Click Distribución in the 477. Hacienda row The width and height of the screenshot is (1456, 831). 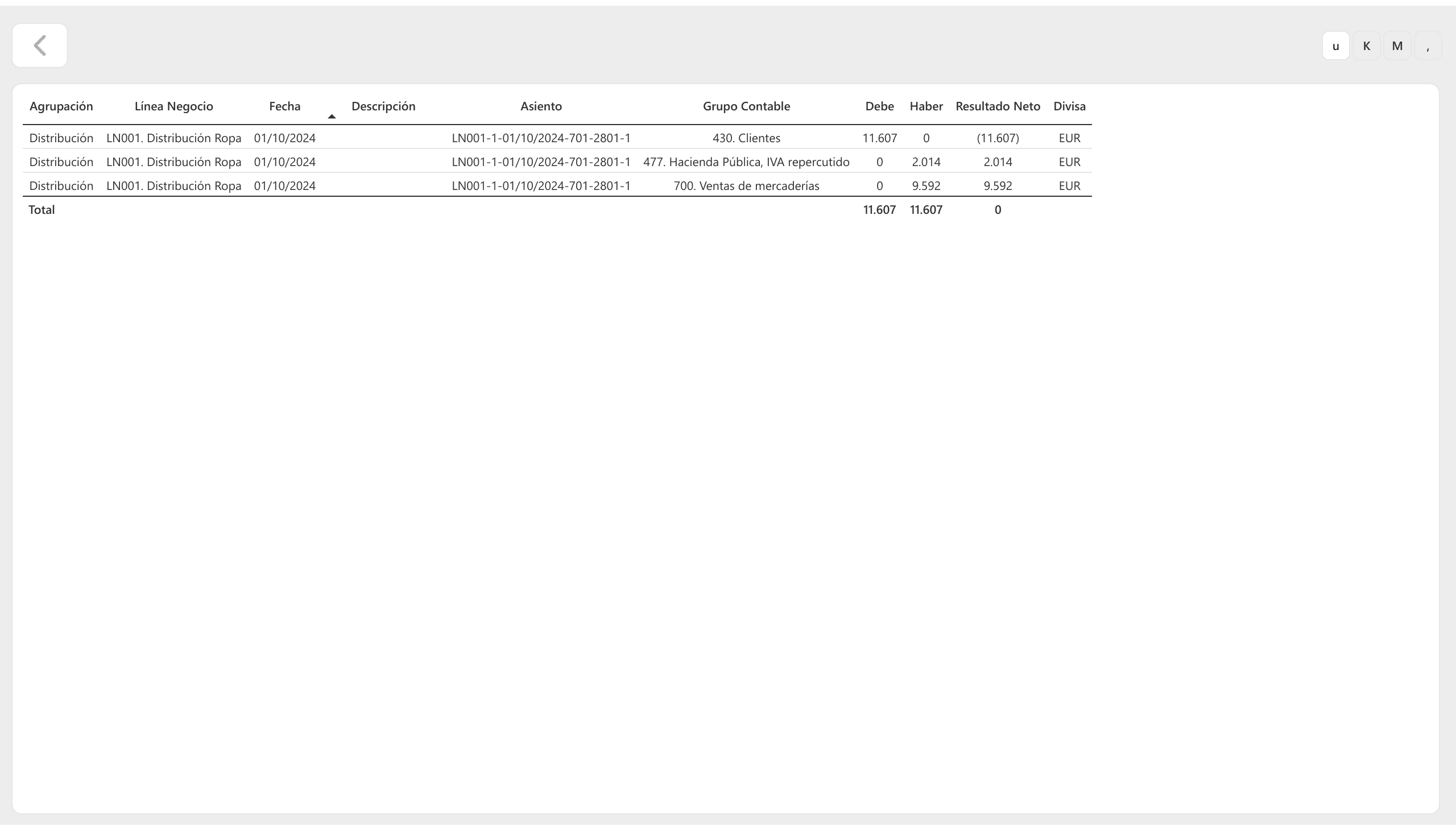click(61, 162)
